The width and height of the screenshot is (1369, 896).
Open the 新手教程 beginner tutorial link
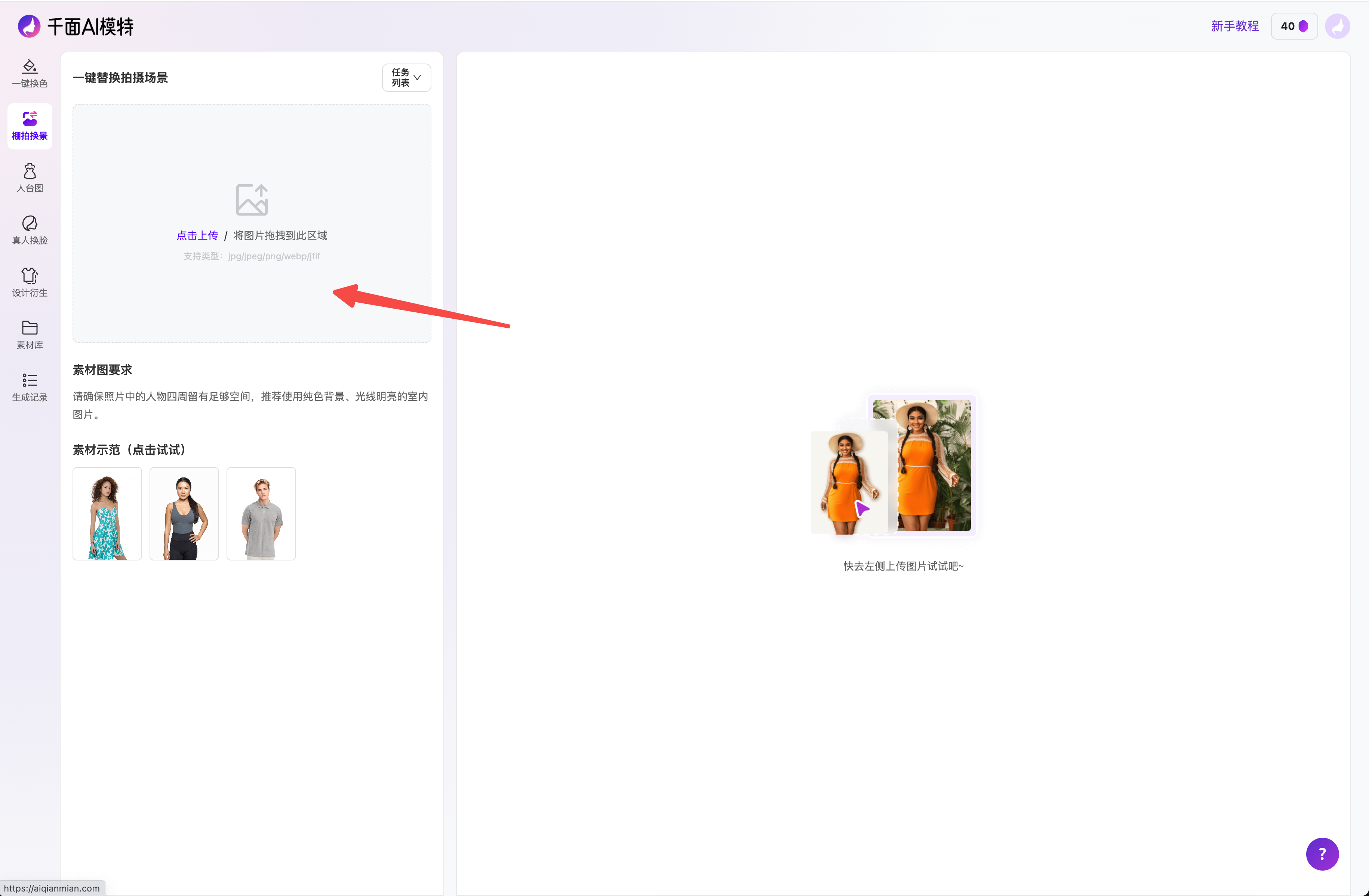point(1234,27)
